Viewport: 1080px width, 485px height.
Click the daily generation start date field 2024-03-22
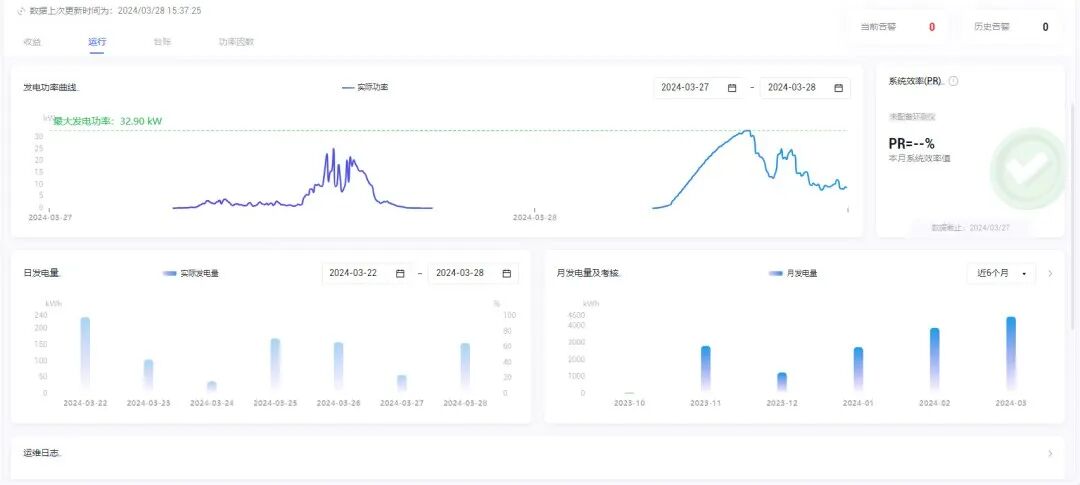coord(366,274)
